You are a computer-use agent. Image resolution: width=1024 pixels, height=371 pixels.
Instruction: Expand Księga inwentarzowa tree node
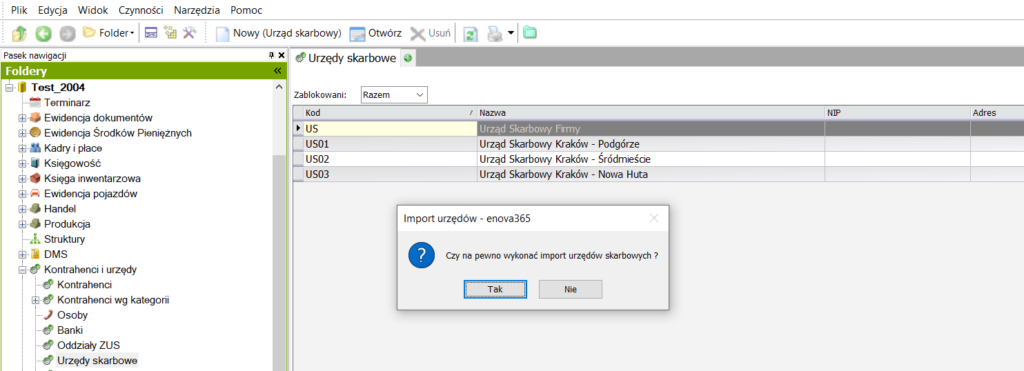point(22,178)
